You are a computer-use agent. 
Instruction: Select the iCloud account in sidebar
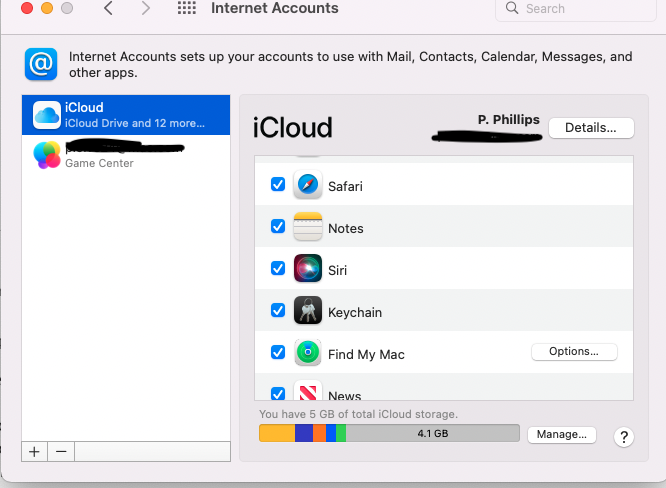(x=126, y=115)
